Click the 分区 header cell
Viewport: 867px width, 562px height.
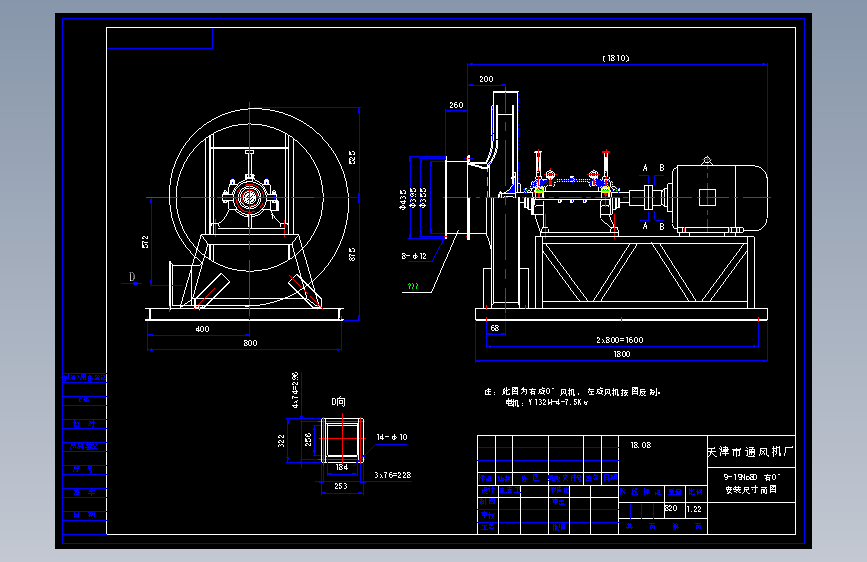(x=530, y=478)
